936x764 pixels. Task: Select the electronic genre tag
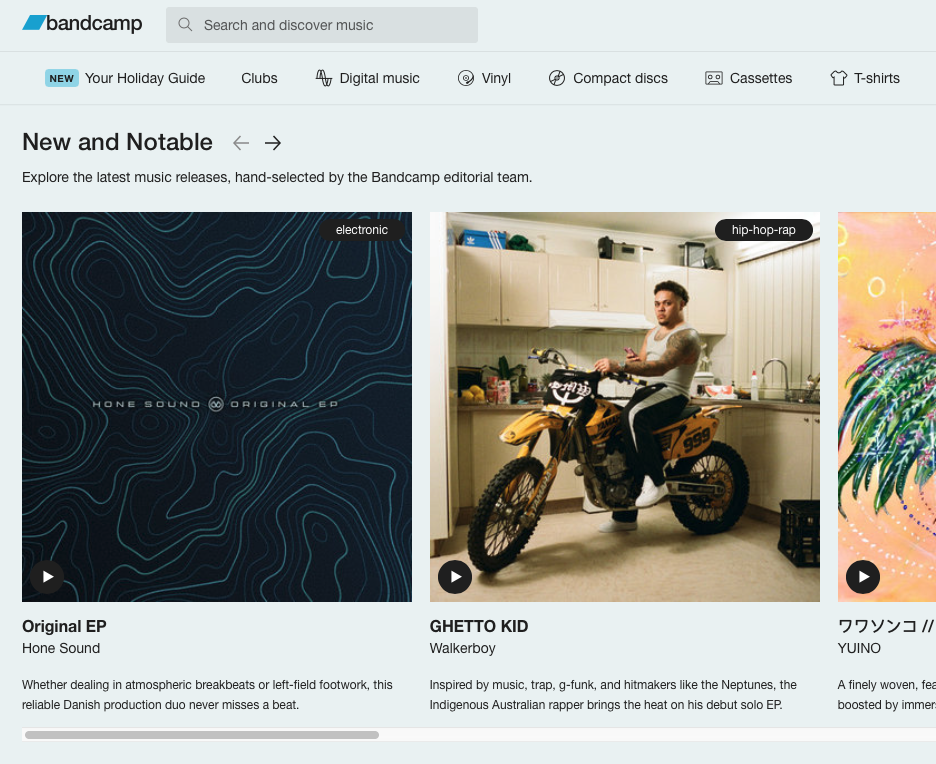pos(362,230)
